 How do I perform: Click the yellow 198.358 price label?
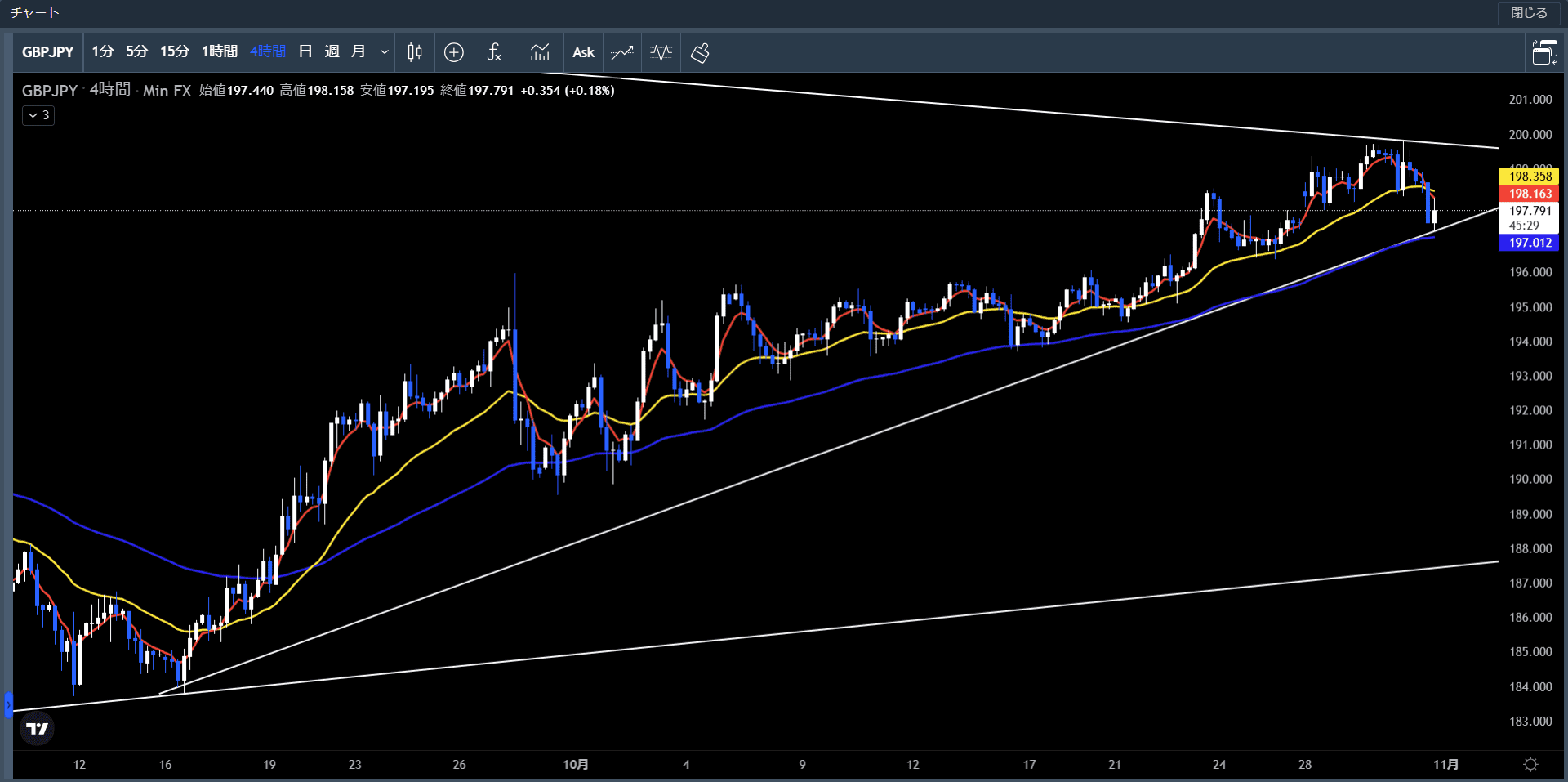coord(1530,177)
